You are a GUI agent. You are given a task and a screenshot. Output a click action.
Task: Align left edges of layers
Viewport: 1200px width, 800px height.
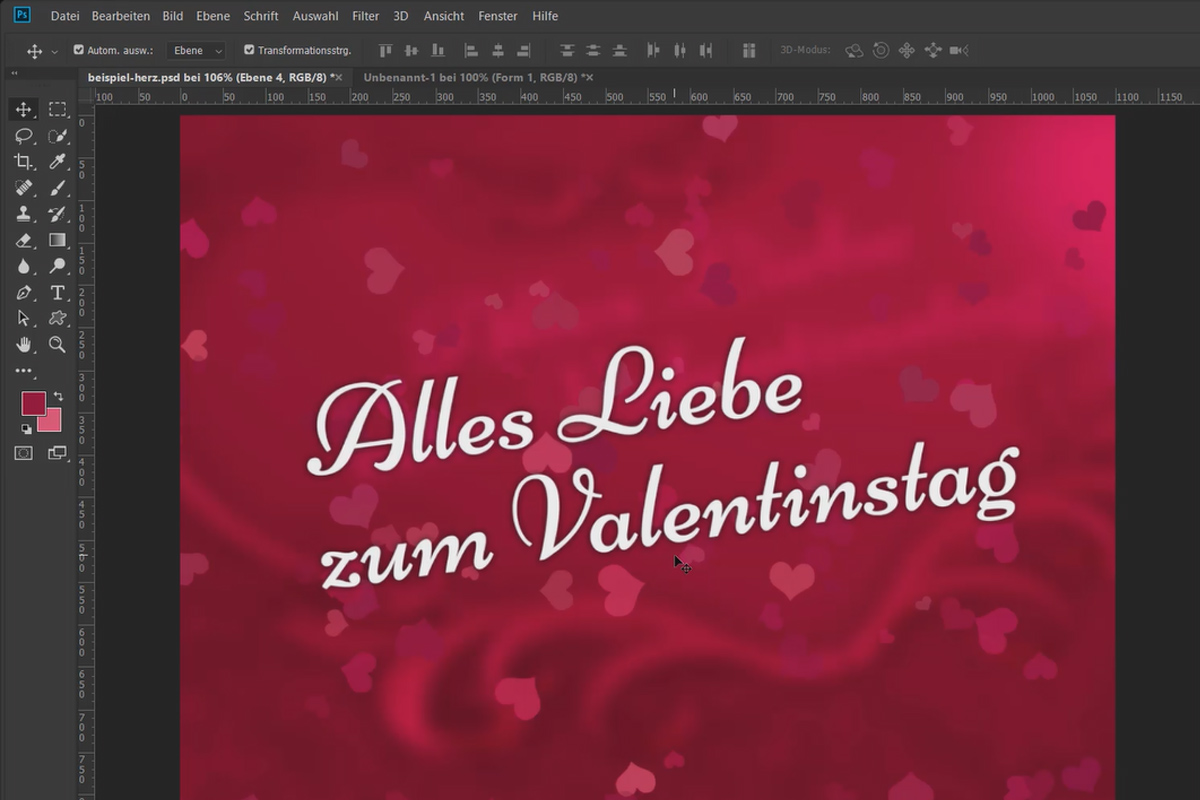click(471, 50)
